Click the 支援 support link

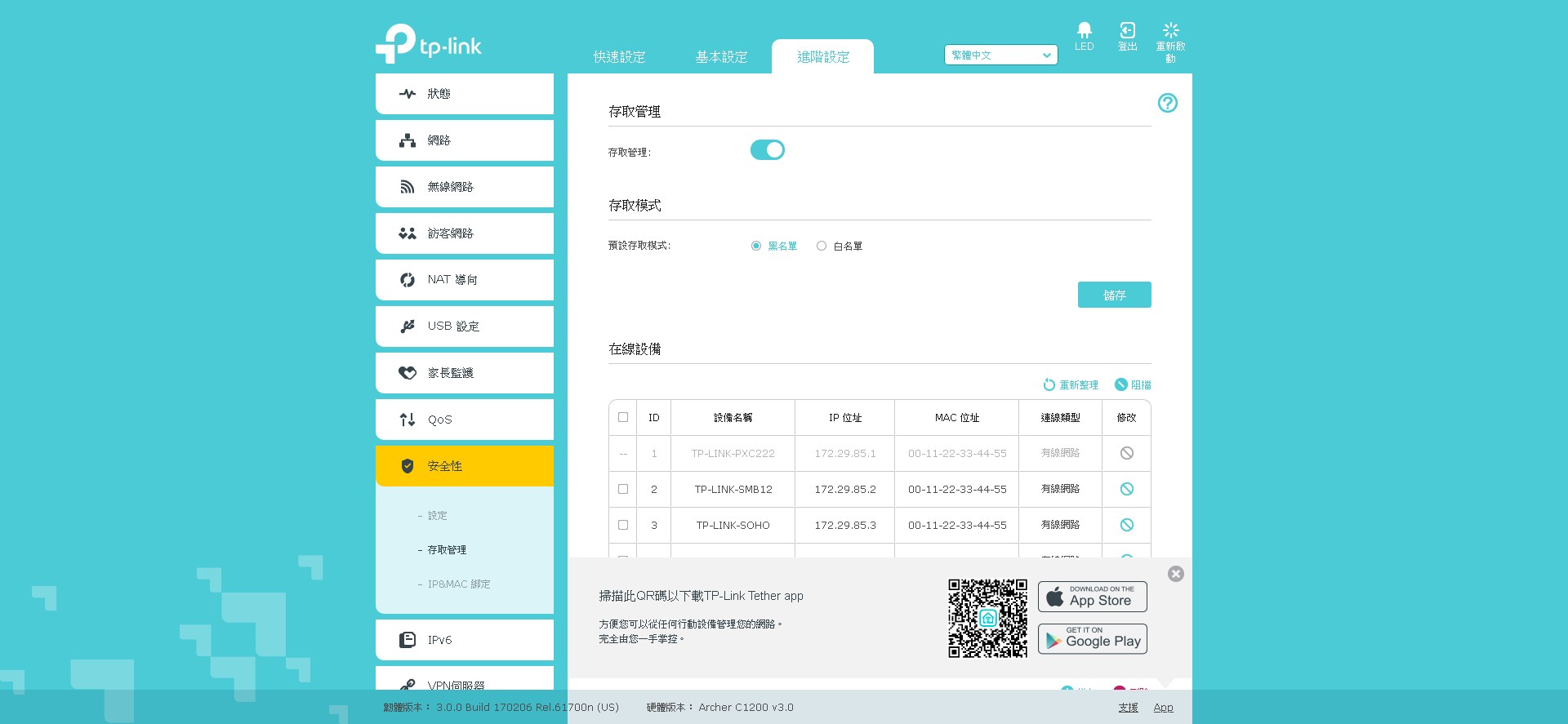[1128, 708]
